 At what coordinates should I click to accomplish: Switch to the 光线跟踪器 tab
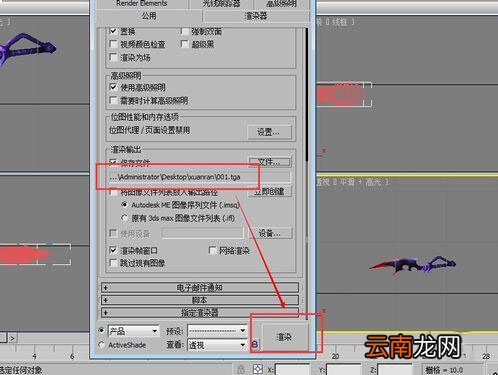point(222,4)
